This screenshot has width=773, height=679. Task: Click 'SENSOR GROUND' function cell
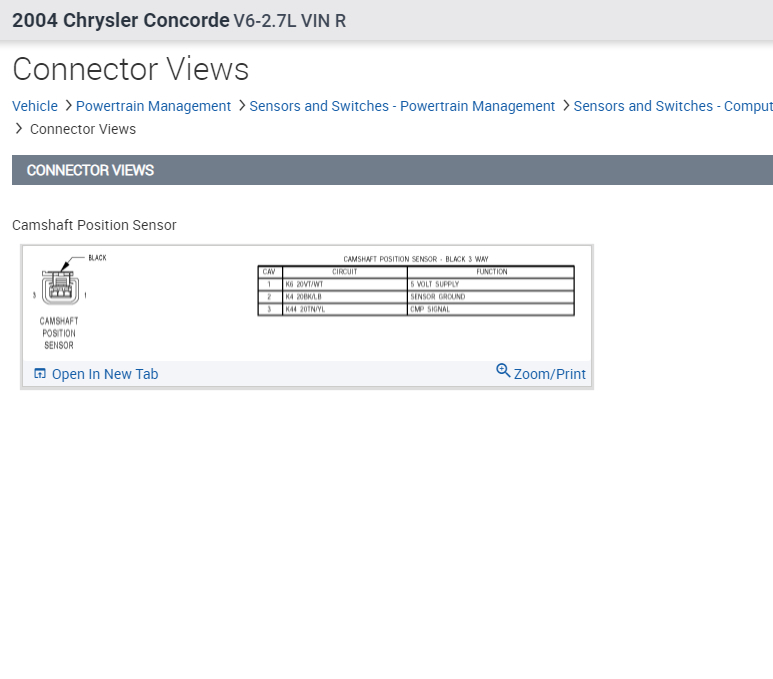tap(491, 297)
